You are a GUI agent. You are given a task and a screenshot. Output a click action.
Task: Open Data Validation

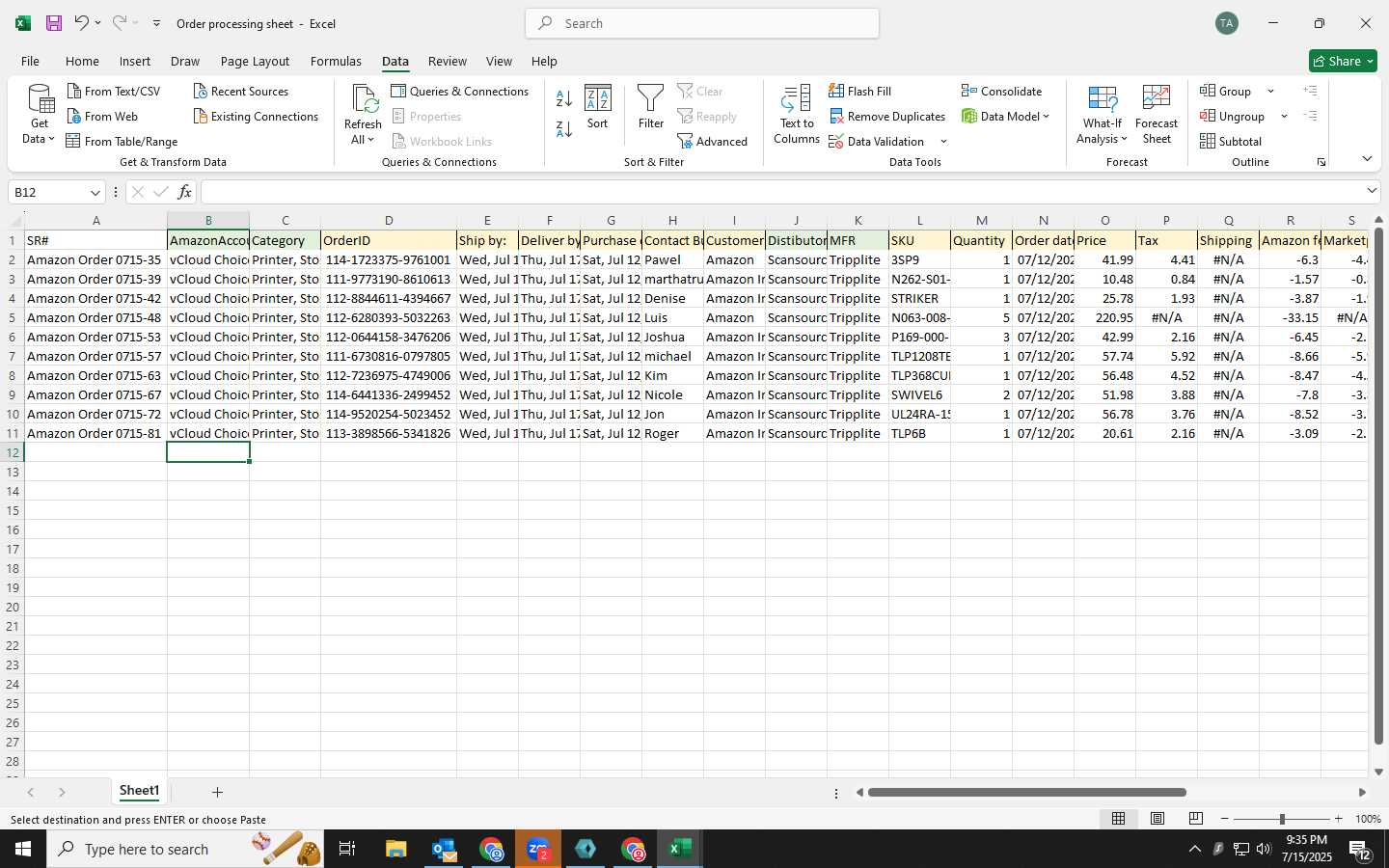(877, 141)
